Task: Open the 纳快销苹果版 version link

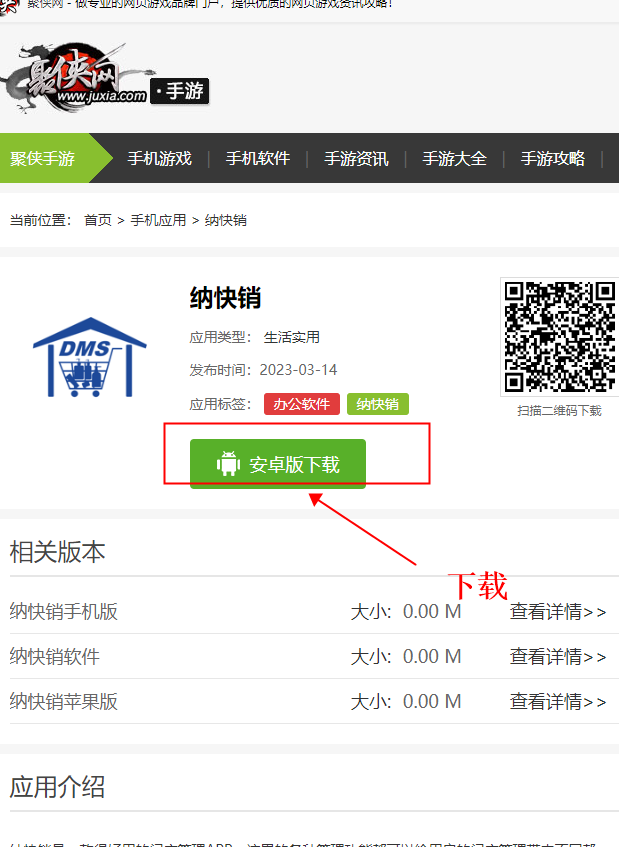Action: (64, 701)
